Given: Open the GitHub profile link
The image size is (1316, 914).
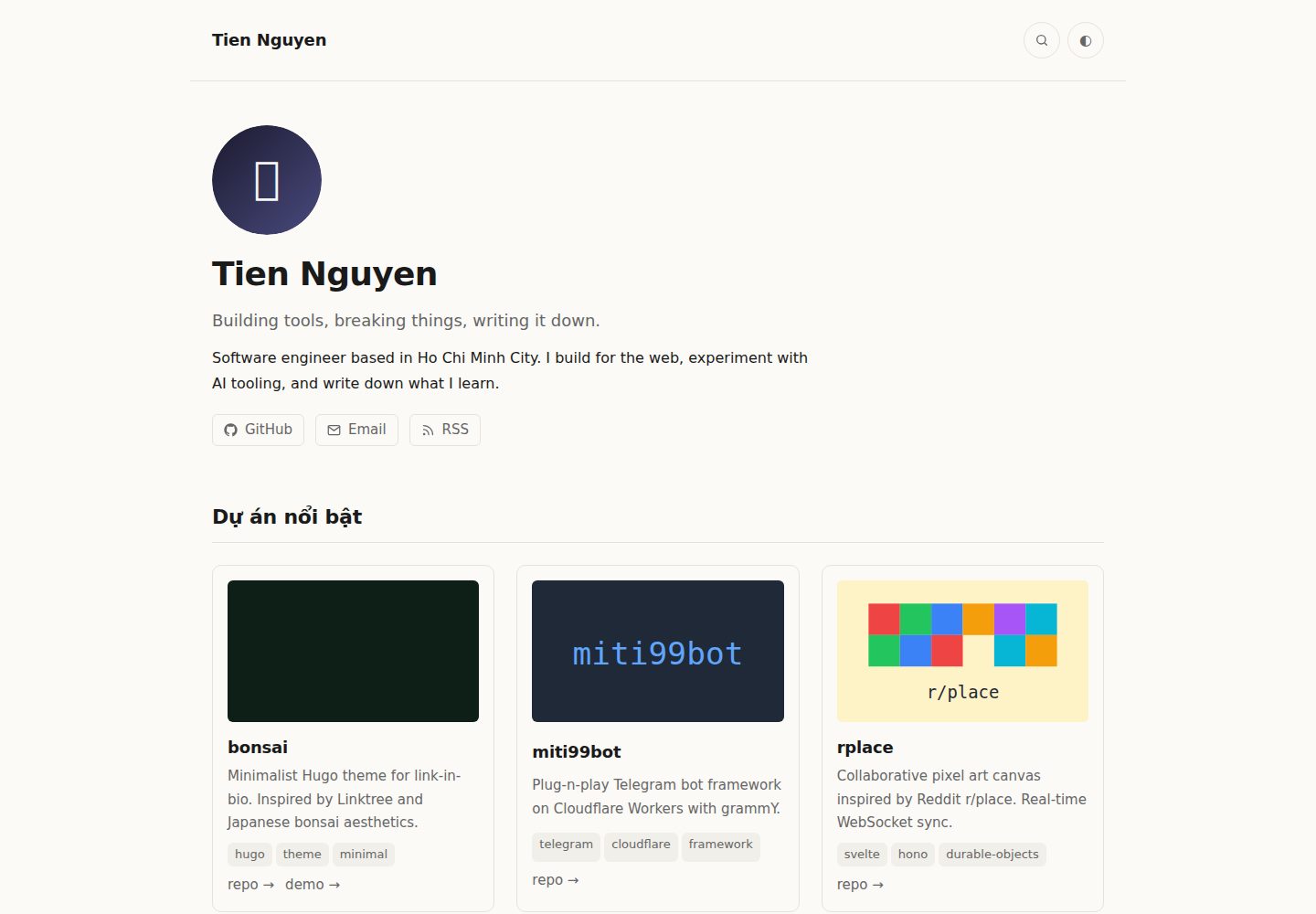Looking at the screenshot, I should point(258,430).
